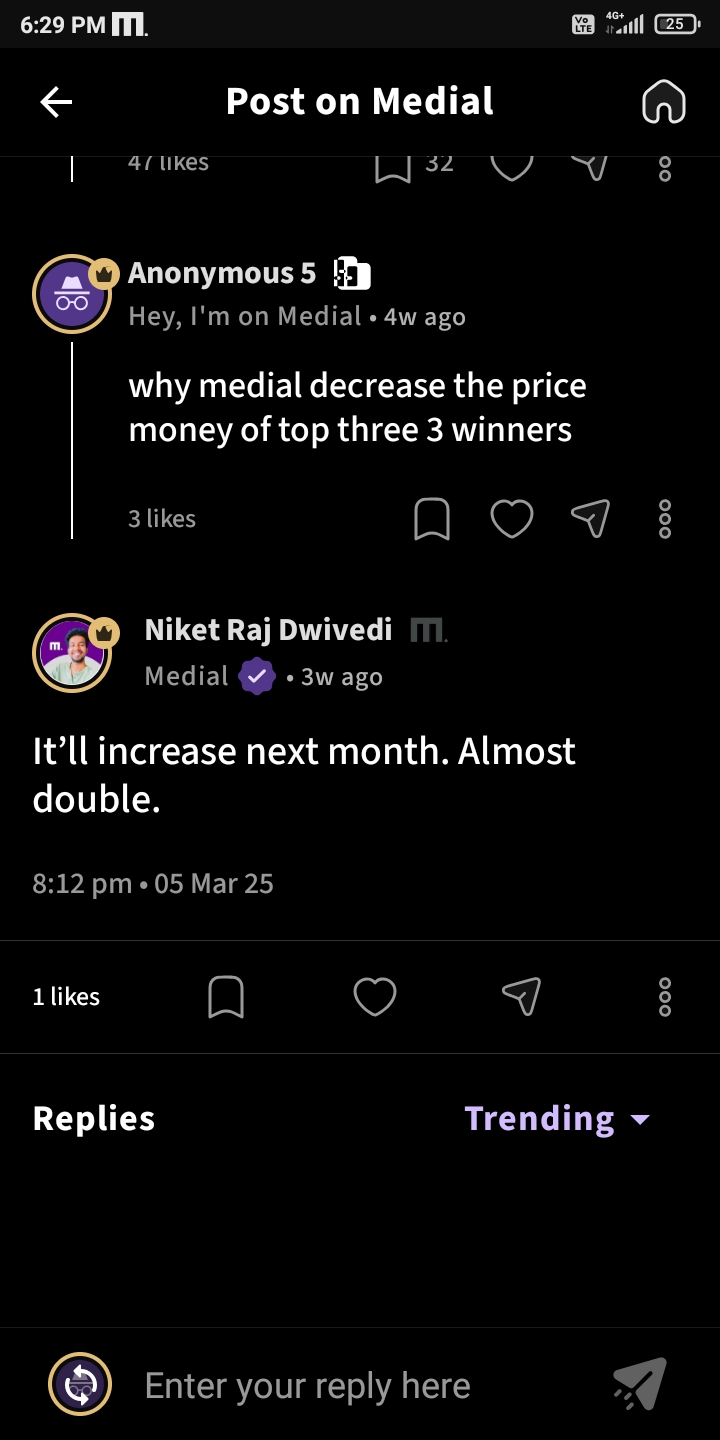This screenshot has width=720, height=1440.
Task: Share Niket Raj Dwivedi's reply
Action: click(x=521, y=996)
